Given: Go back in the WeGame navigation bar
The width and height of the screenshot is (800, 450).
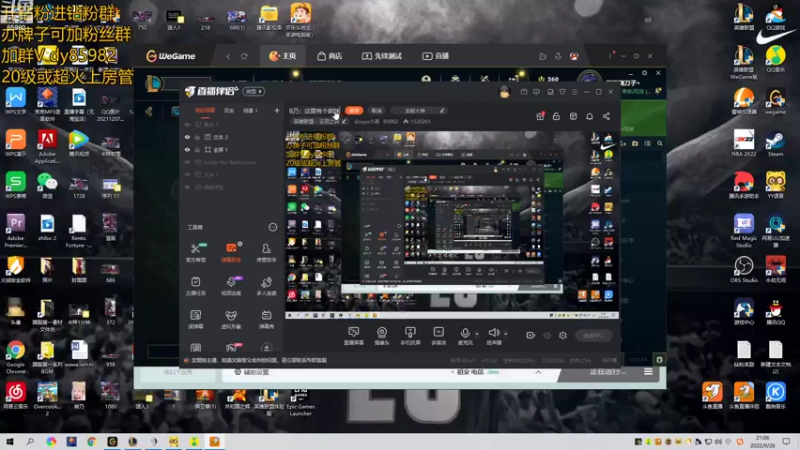Looking at the screenshot, I should tap(228, 56).
